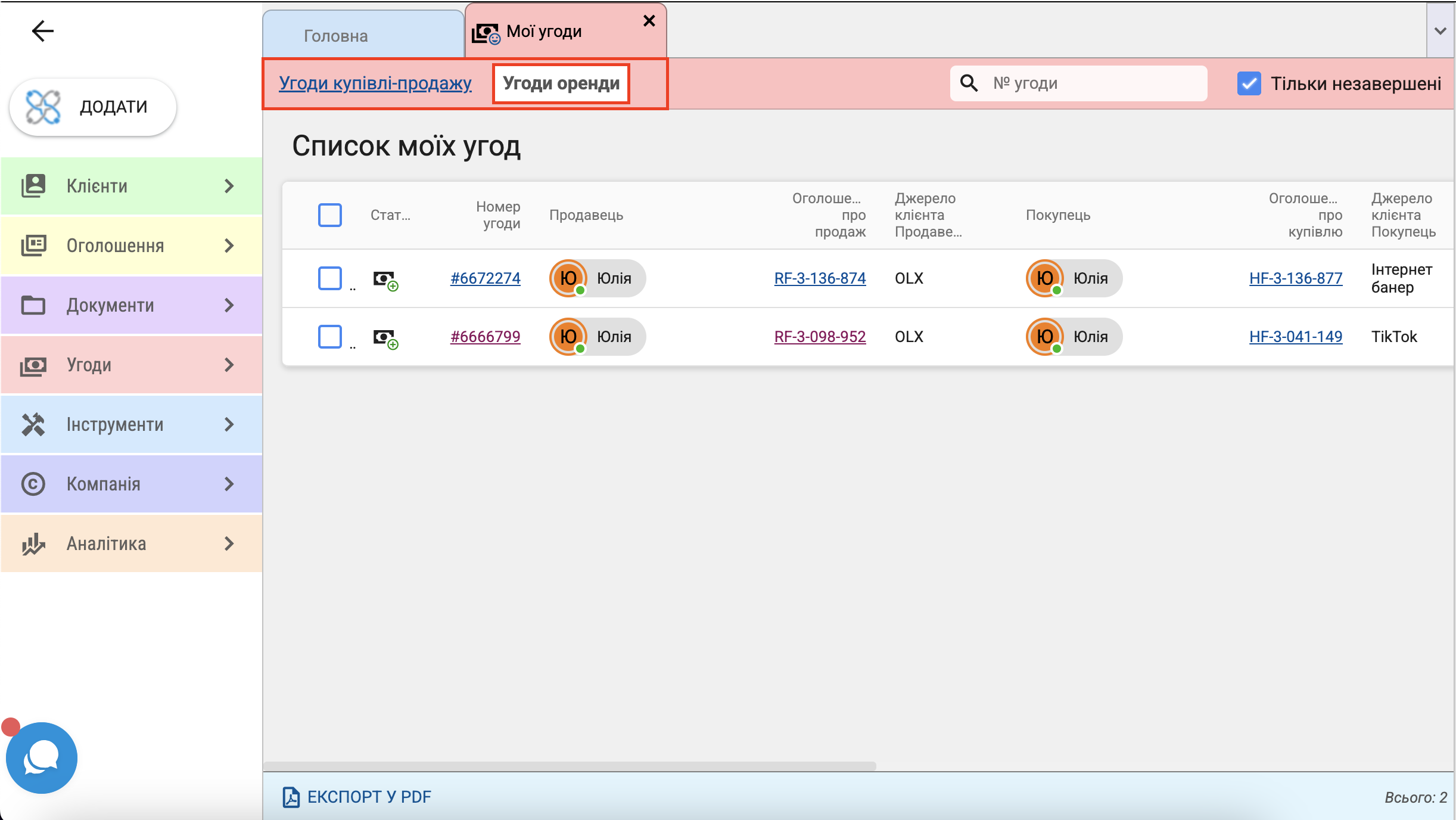Select the Угоди оренди tab
The width and height of the screenshot is (1456, 820).
point(561,83)
